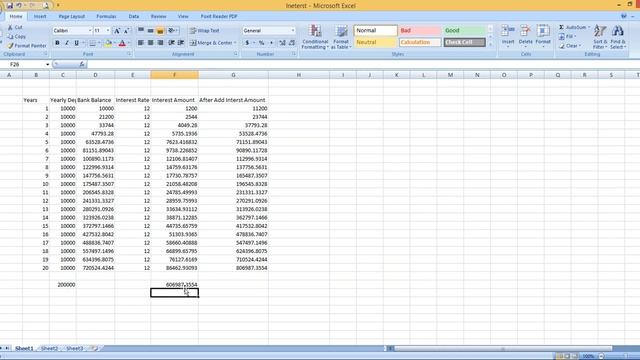
Task: Open Format cells menu
Action: click(543, 36)
